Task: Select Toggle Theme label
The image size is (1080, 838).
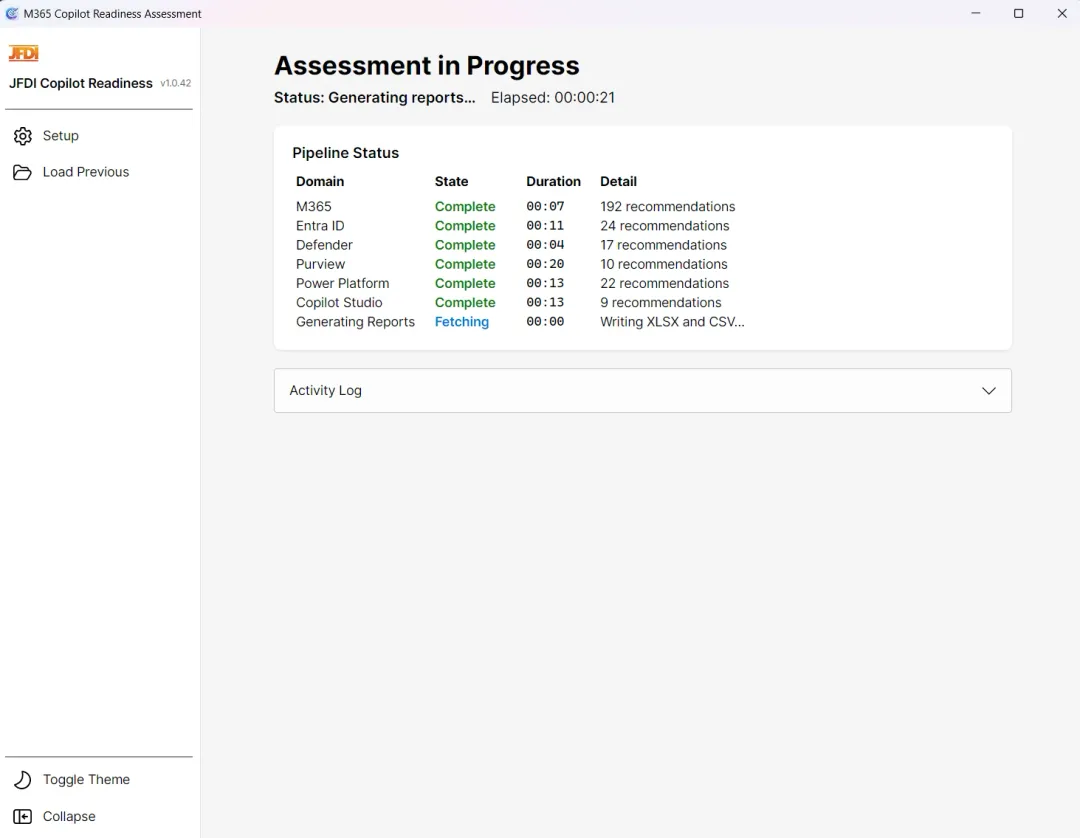Action: pos(86,779)
